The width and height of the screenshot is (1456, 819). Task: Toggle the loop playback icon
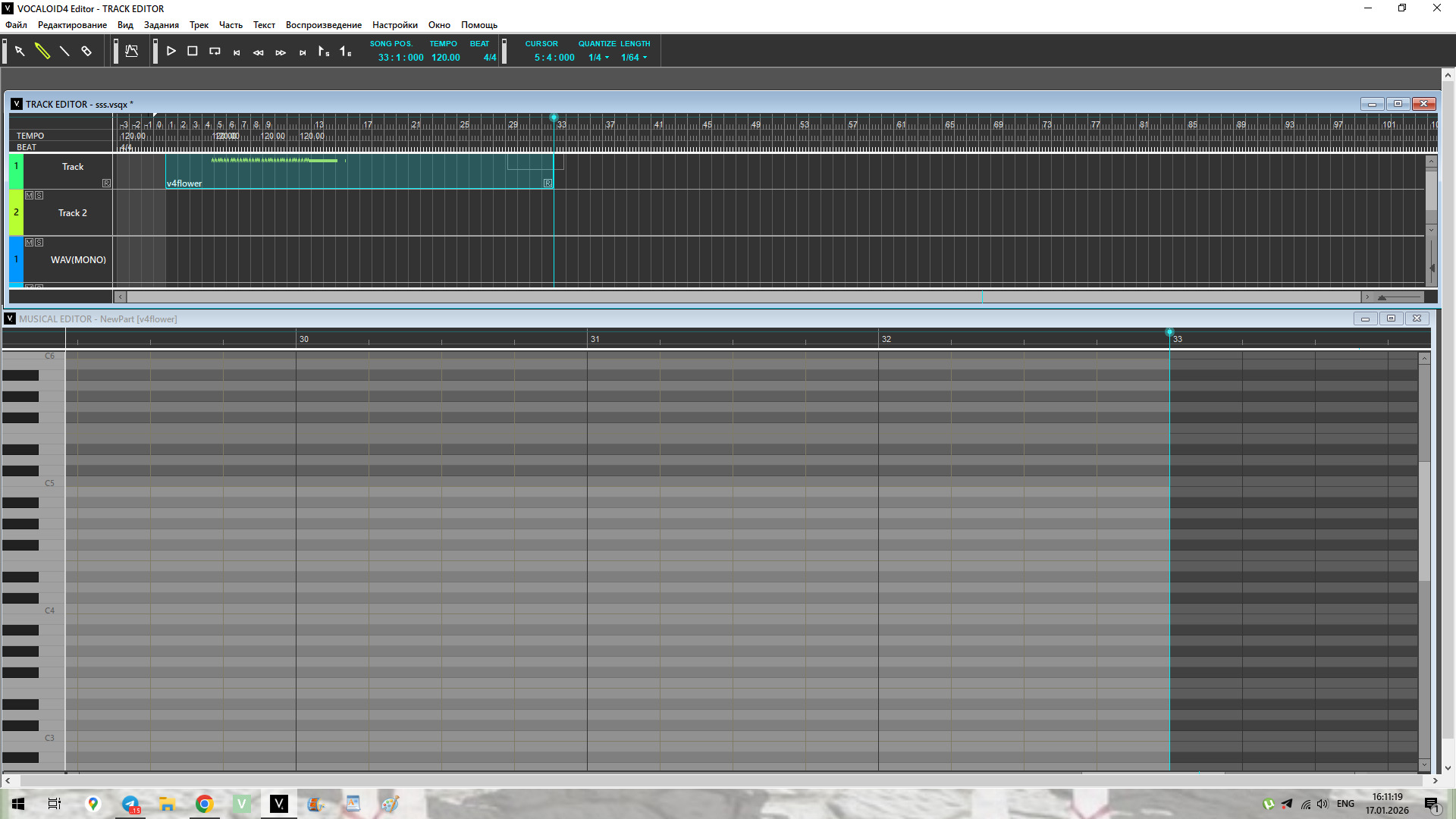[215, 52]
